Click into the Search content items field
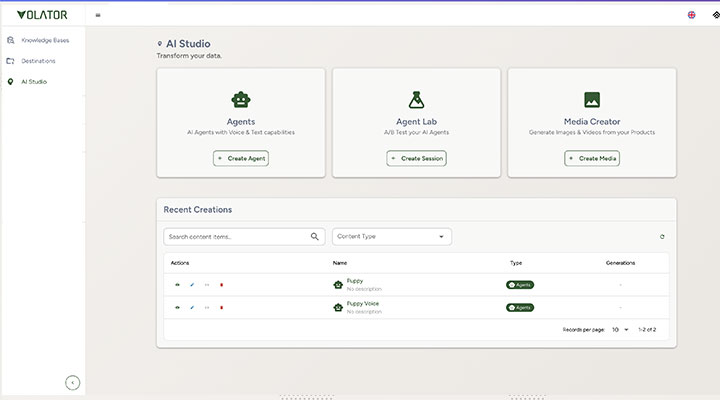The height and width of the screenshot is (400, 720). 235,237
